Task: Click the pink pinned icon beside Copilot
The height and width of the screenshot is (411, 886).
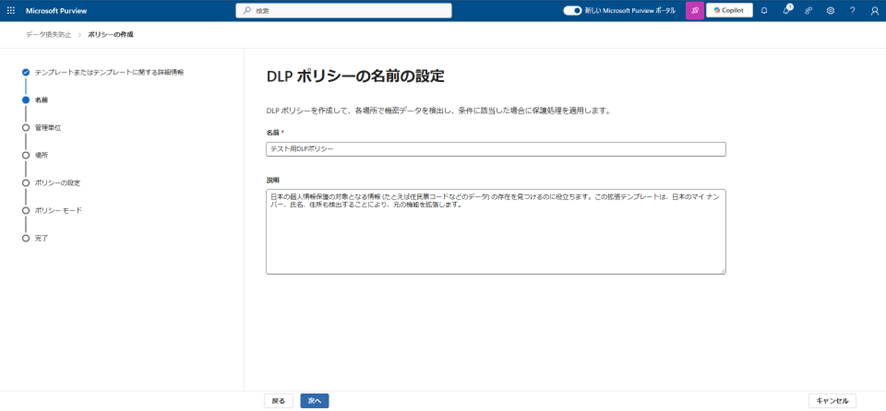Action: pos(694,10)
